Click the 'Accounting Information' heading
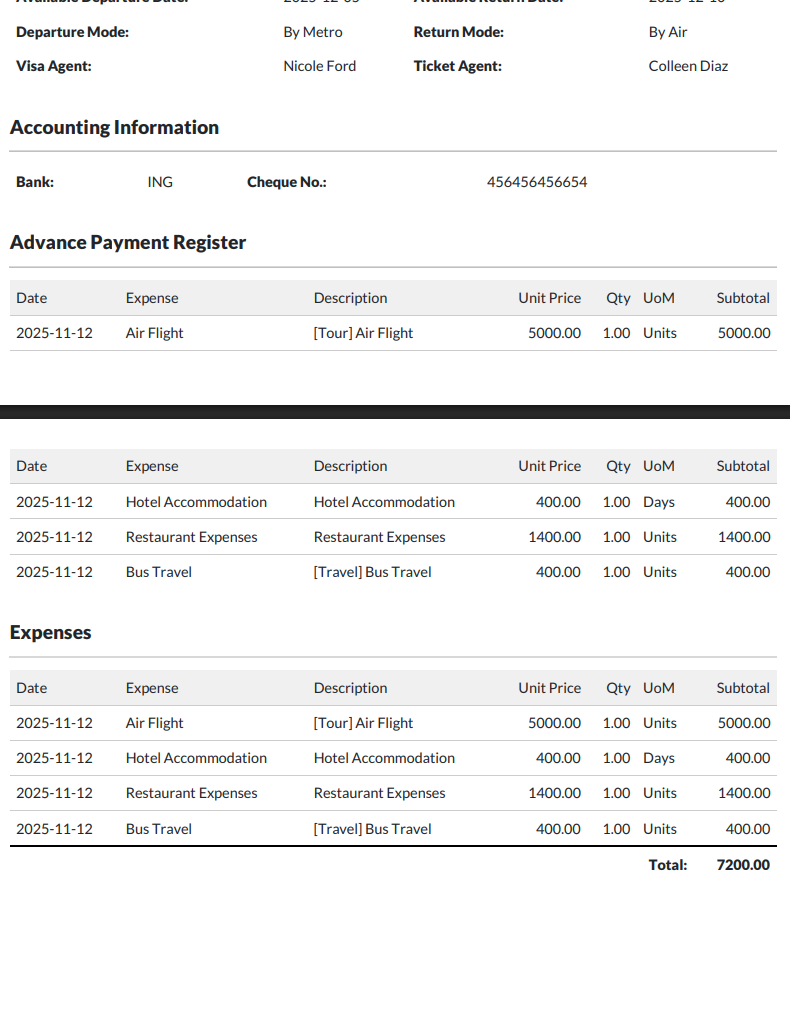 pos(114,127)
